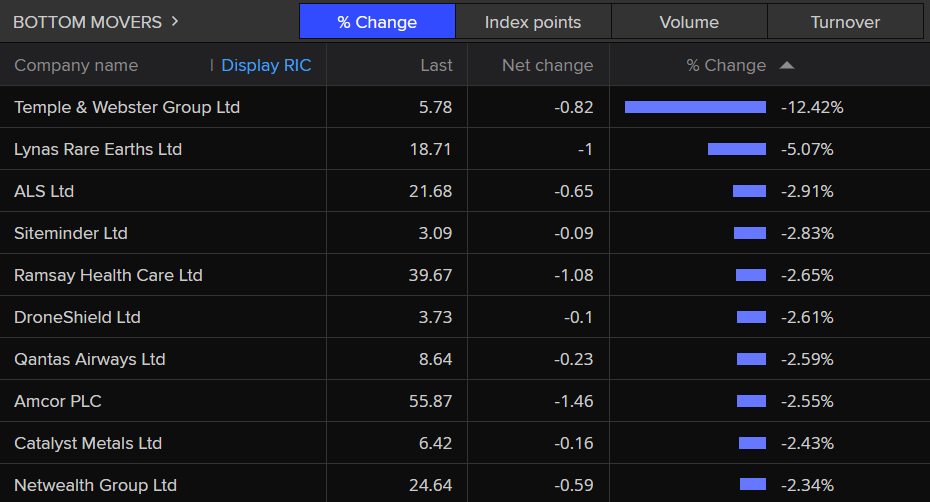Sort by the Net change column header
This screenshot has height=502, width=930.
tap(547, 66)
